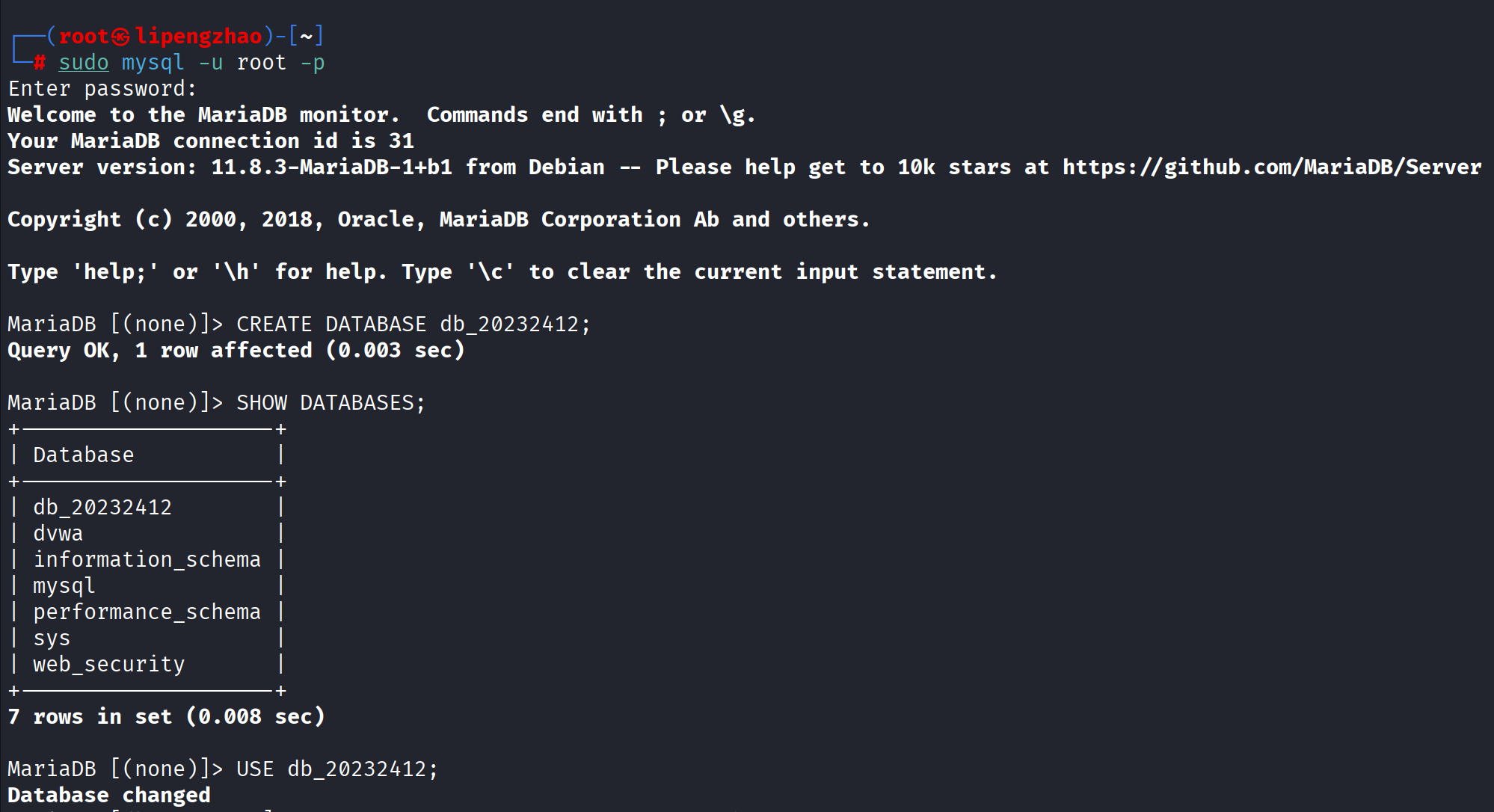Screen dimensions: 1494x812
Task: Click the 7 rows in set result line
Action: point(166,716)
